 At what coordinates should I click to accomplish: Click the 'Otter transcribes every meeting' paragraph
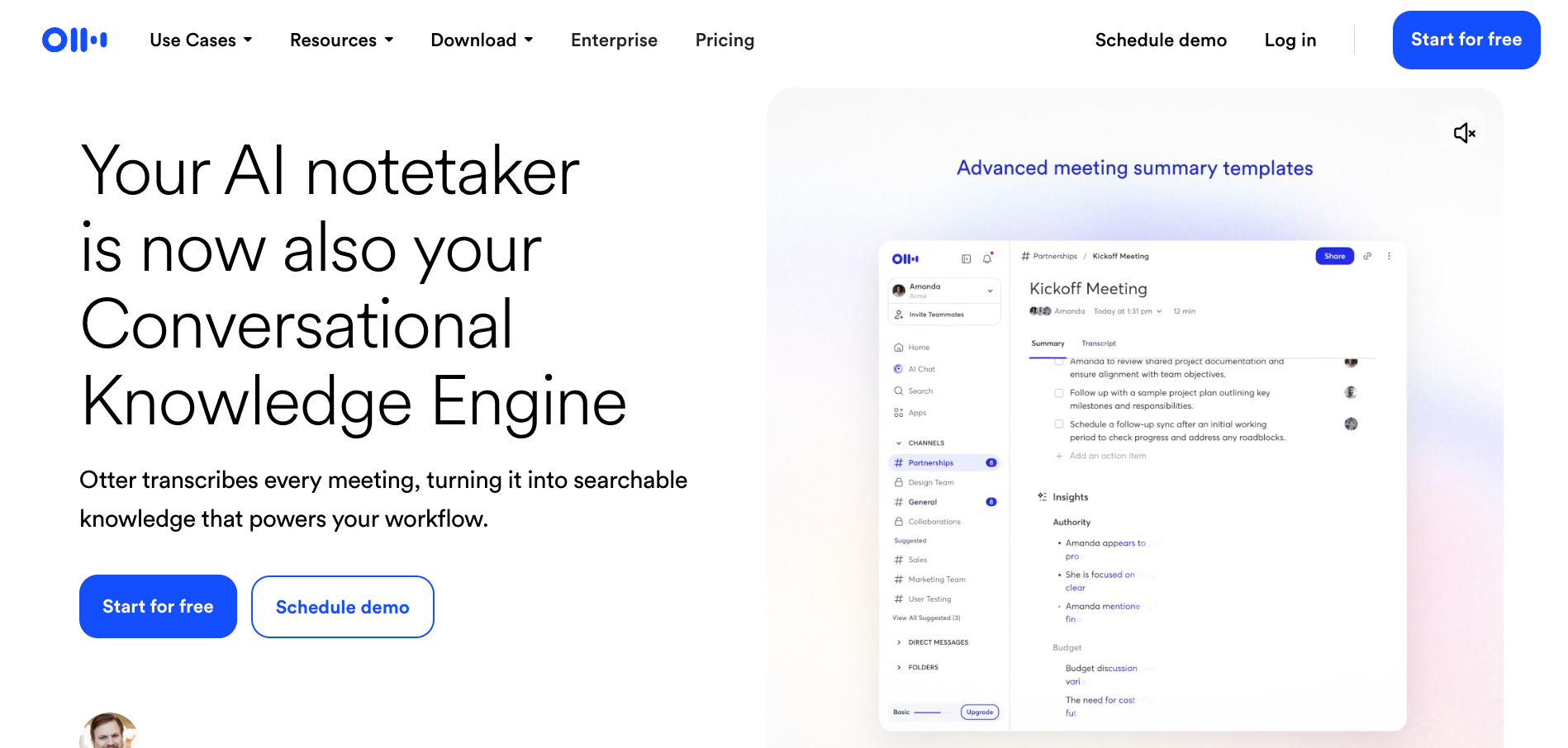pos(383,499)
